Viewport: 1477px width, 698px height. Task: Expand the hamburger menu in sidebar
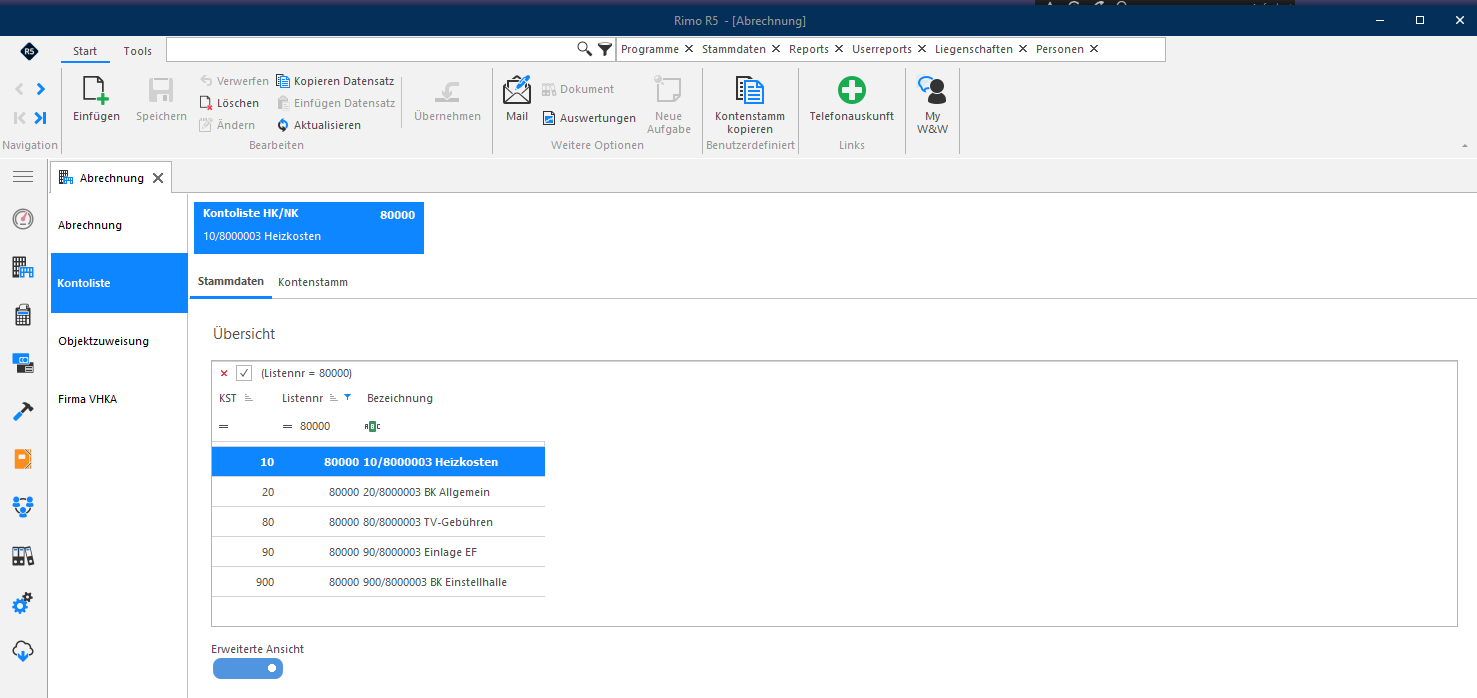pos(23,177)
